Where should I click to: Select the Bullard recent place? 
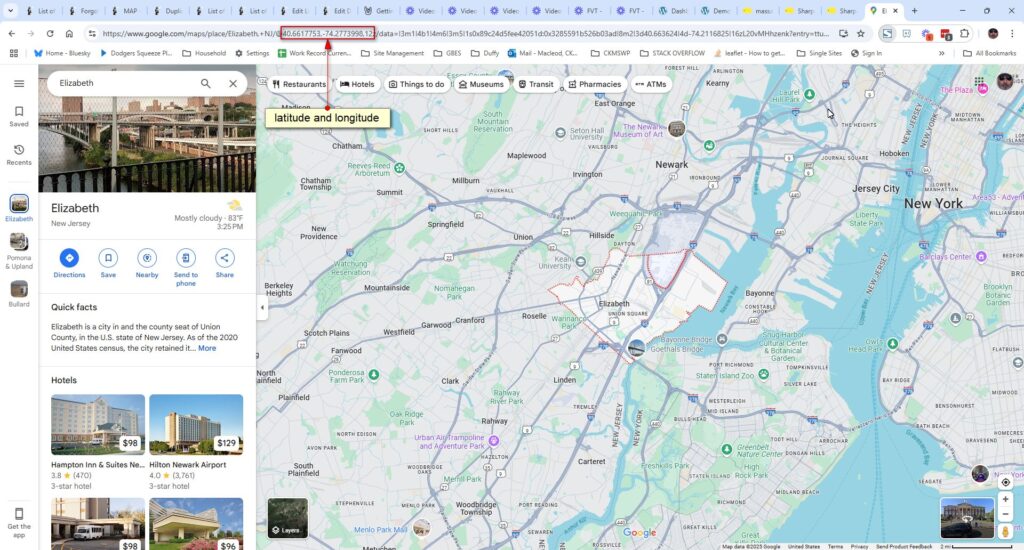pyautogui.click(x=19, y=289)
